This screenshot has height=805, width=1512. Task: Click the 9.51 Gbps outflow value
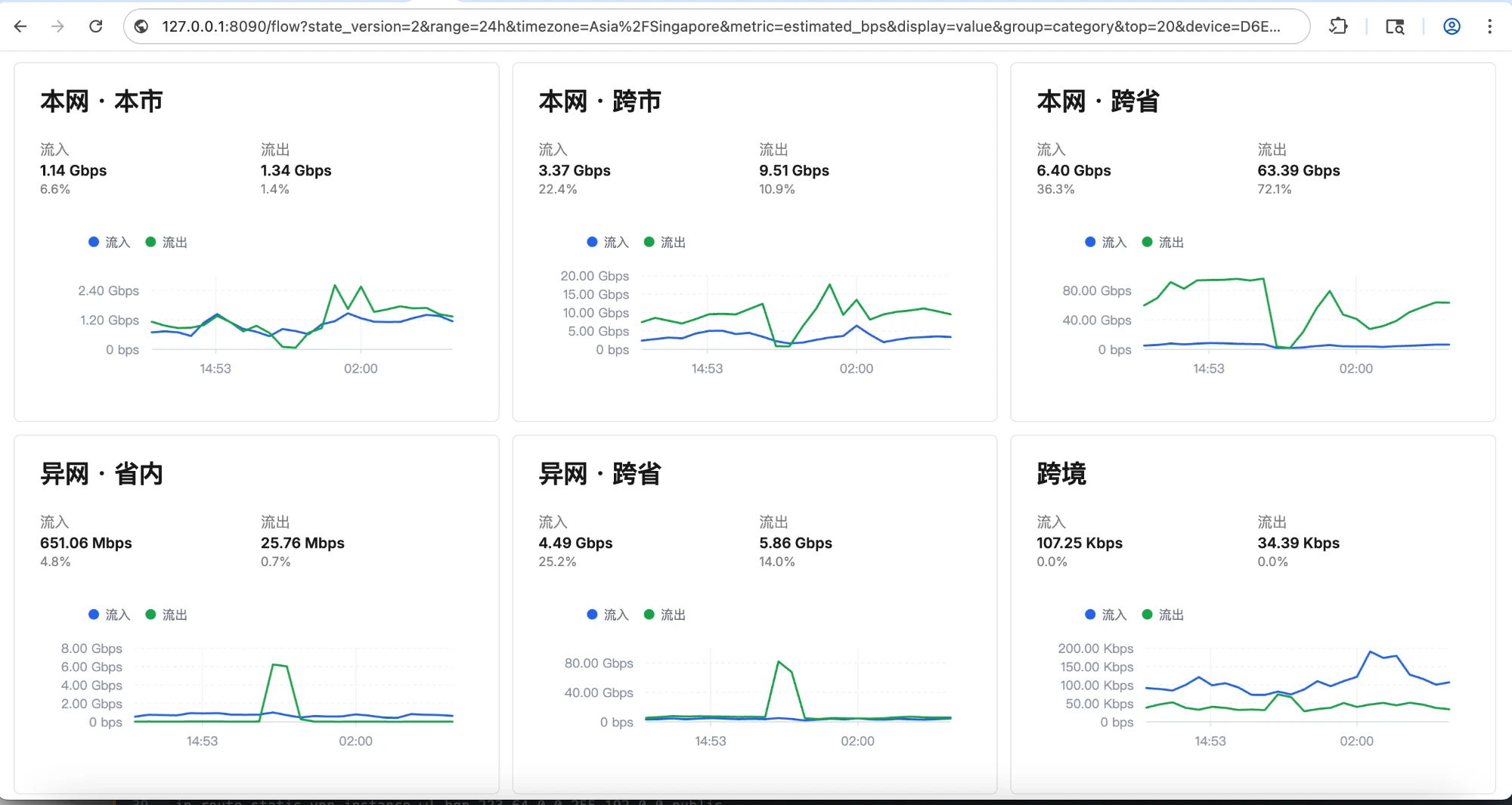(x=794, y=171)
